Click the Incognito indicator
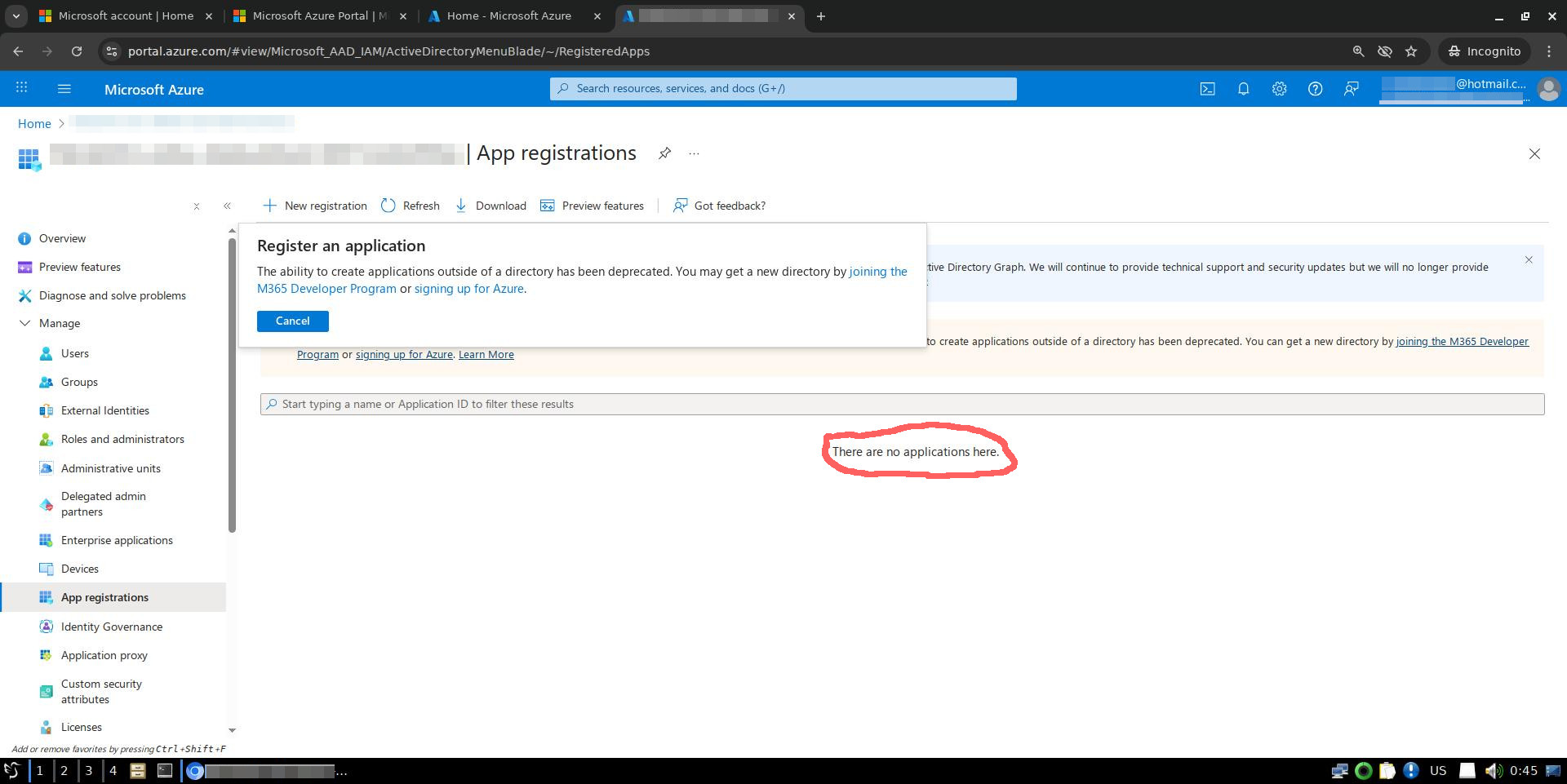 tap(1484, 51)
